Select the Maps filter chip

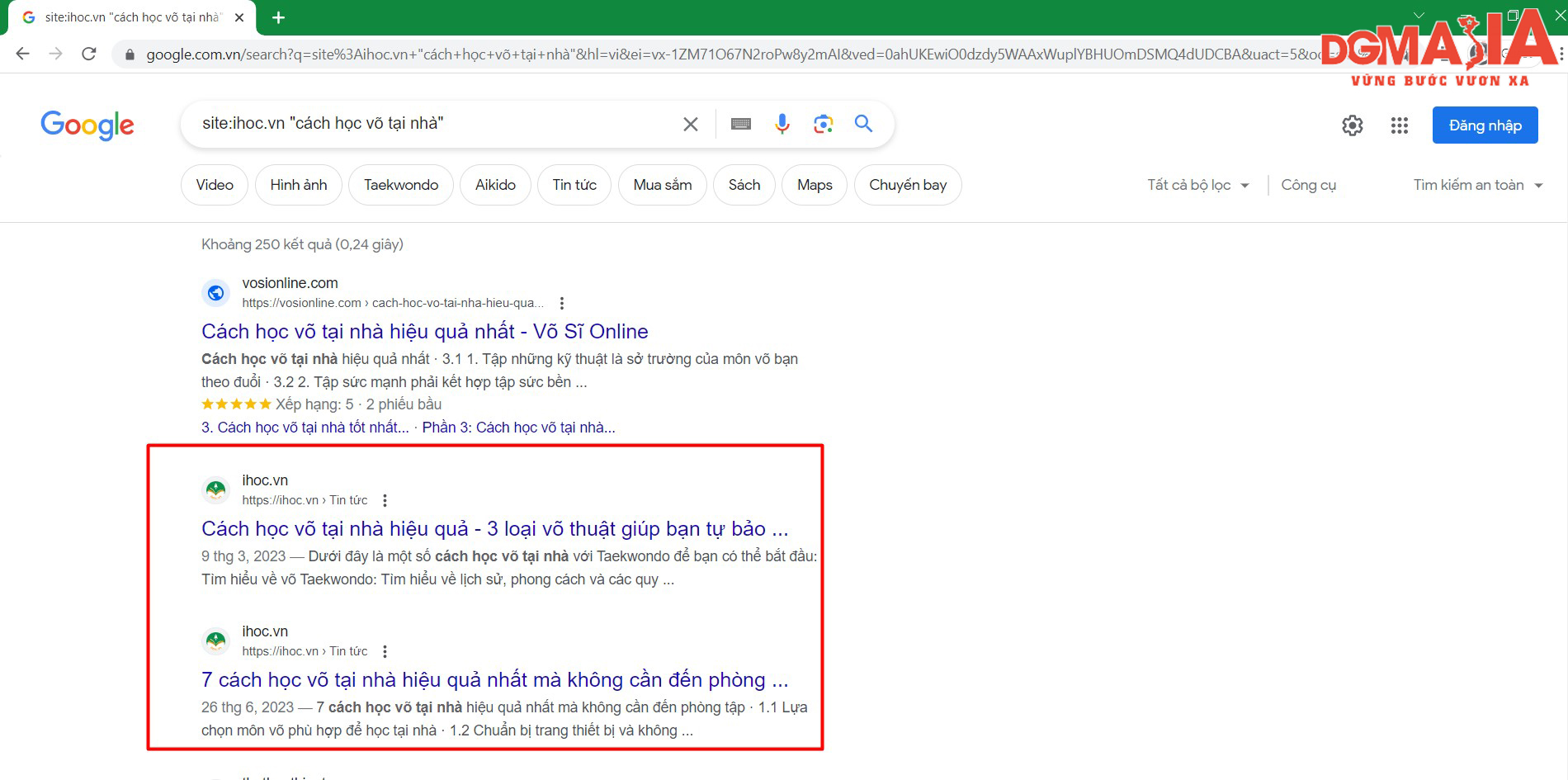point(815,185)
